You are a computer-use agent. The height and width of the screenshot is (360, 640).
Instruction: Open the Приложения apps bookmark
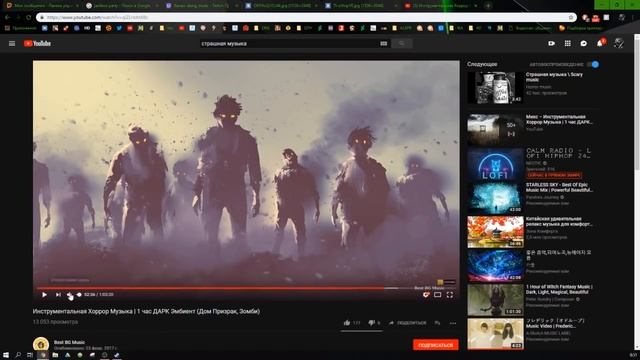click(x=20, y=28)
